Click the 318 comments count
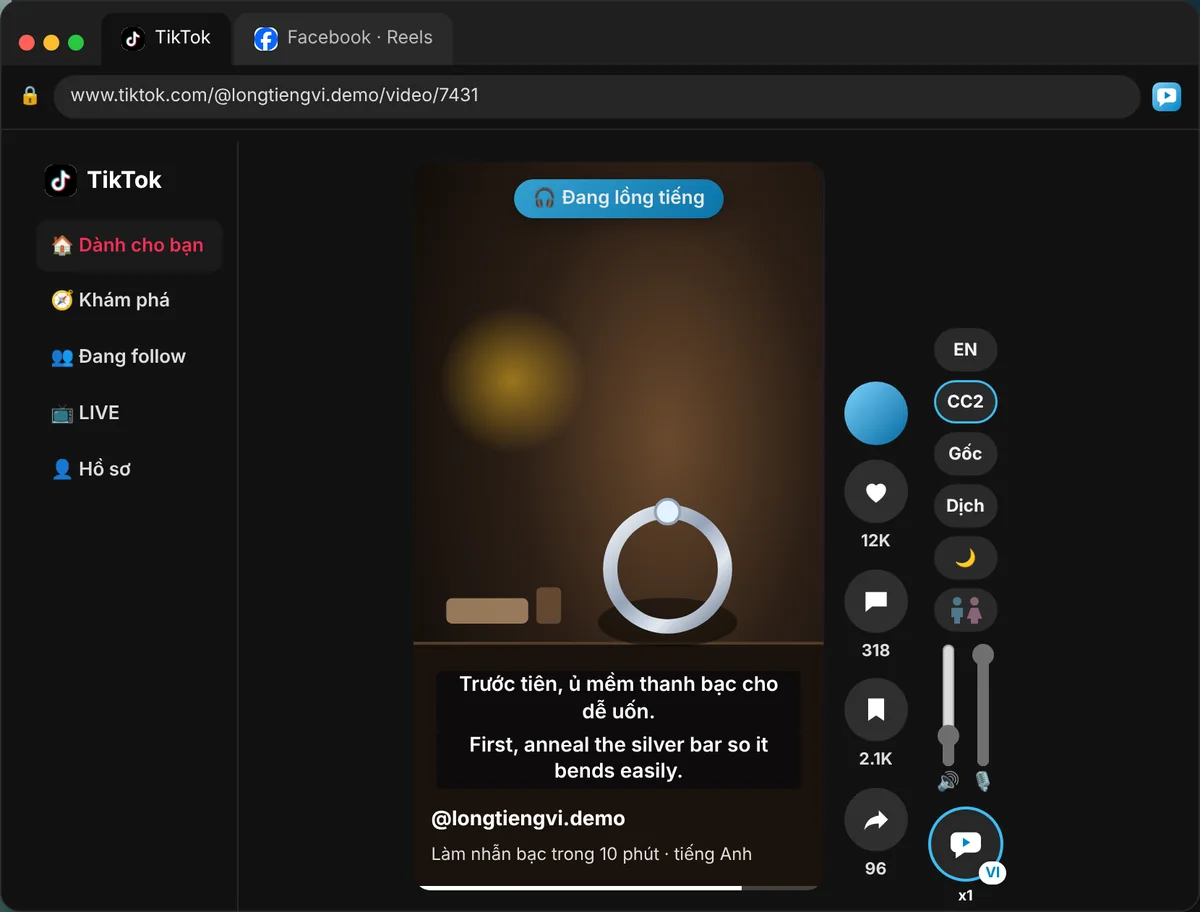1200x912 pixels. [x=876, y=650]
